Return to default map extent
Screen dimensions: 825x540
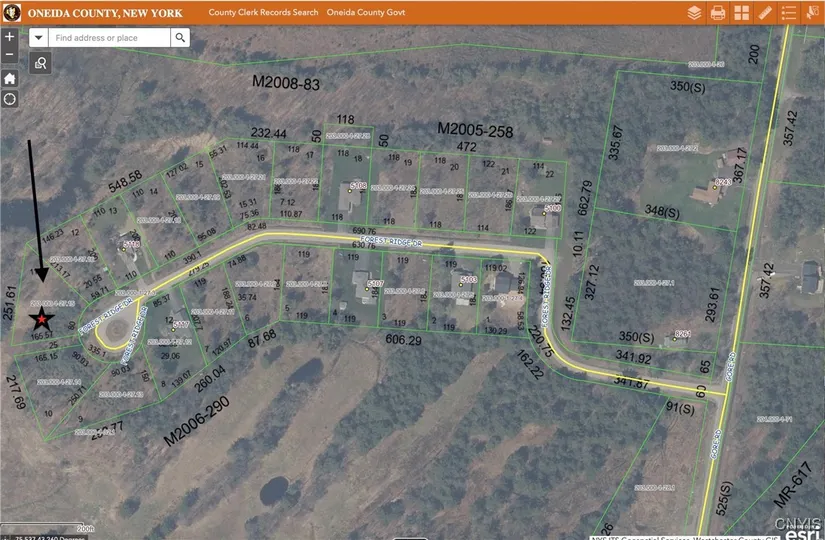click(10, 78)
